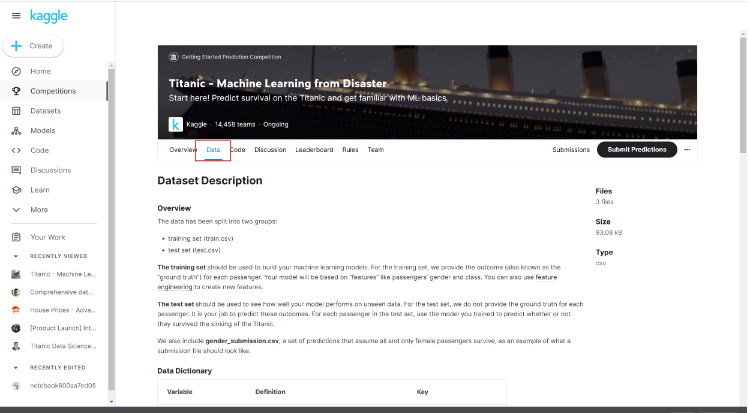This screenshot has width=750, height=413.
Task: Click the Titanic recently viewed thumbnail
Action: tap(16, 274)
